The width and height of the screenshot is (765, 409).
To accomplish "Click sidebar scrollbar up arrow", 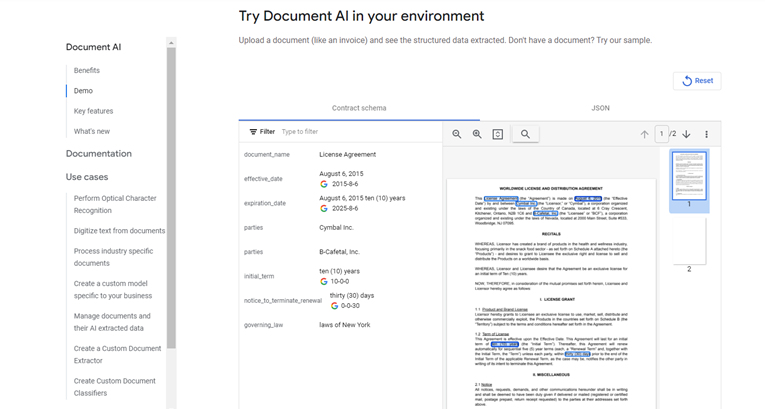I will pyautogui.click(x=171, y=43).
